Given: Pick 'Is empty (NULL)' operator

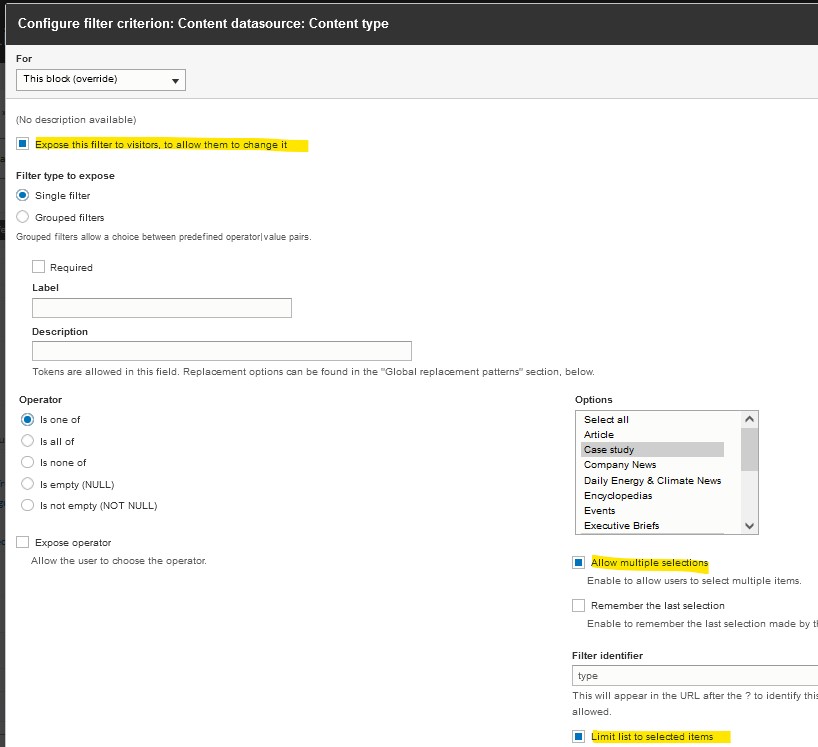Looking at the screenshot, I should (x=28, y=484).
